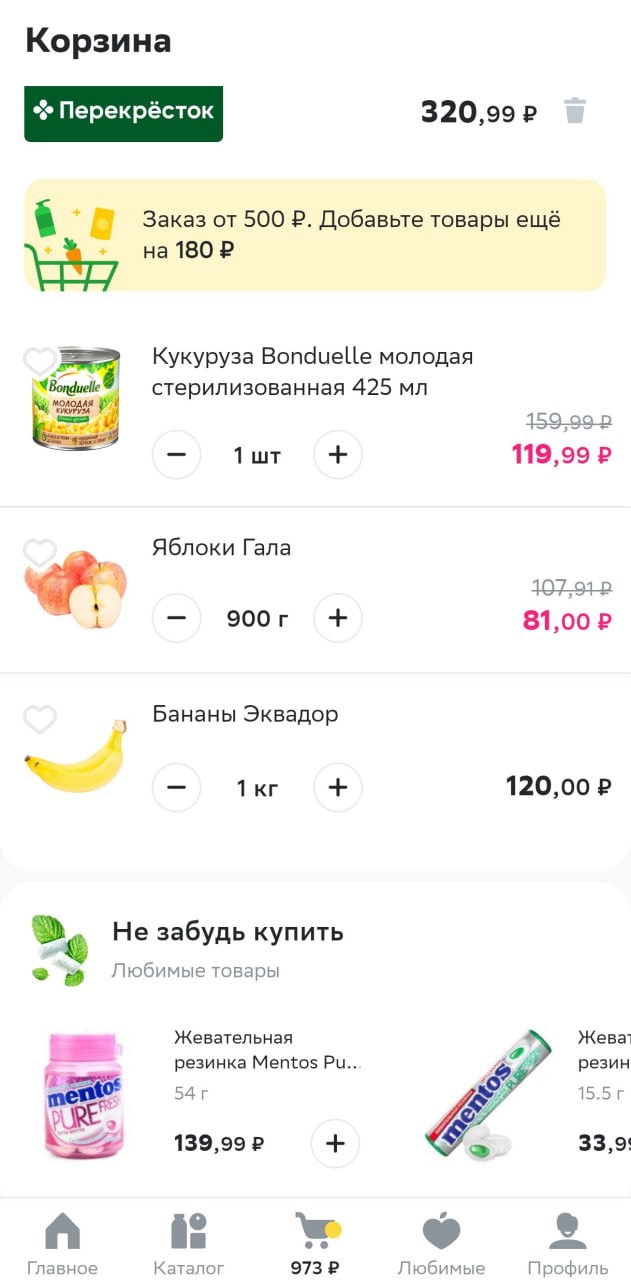
Task: Reduce Яблоки Гала weight with minus
Action: pyautogui.click(x=177, y=619)
